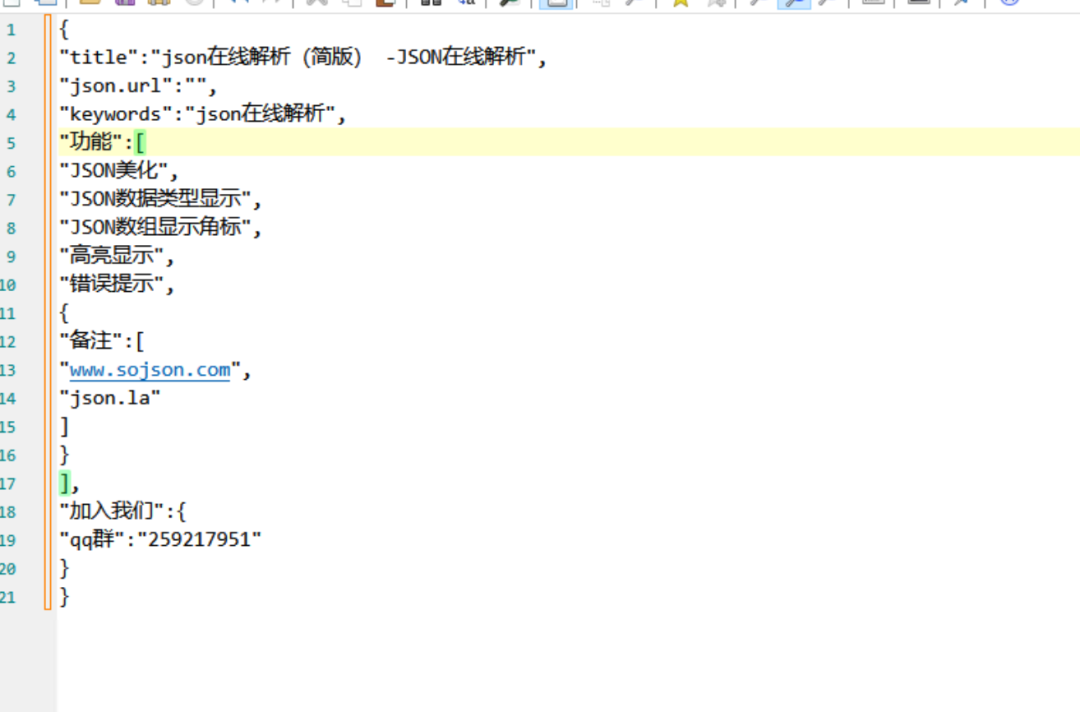The height and width of the screenshot is (712, 1080).
Task: Click the "加入我们" key on line 18
Action: pyautogui.click(x=111, y=512)
